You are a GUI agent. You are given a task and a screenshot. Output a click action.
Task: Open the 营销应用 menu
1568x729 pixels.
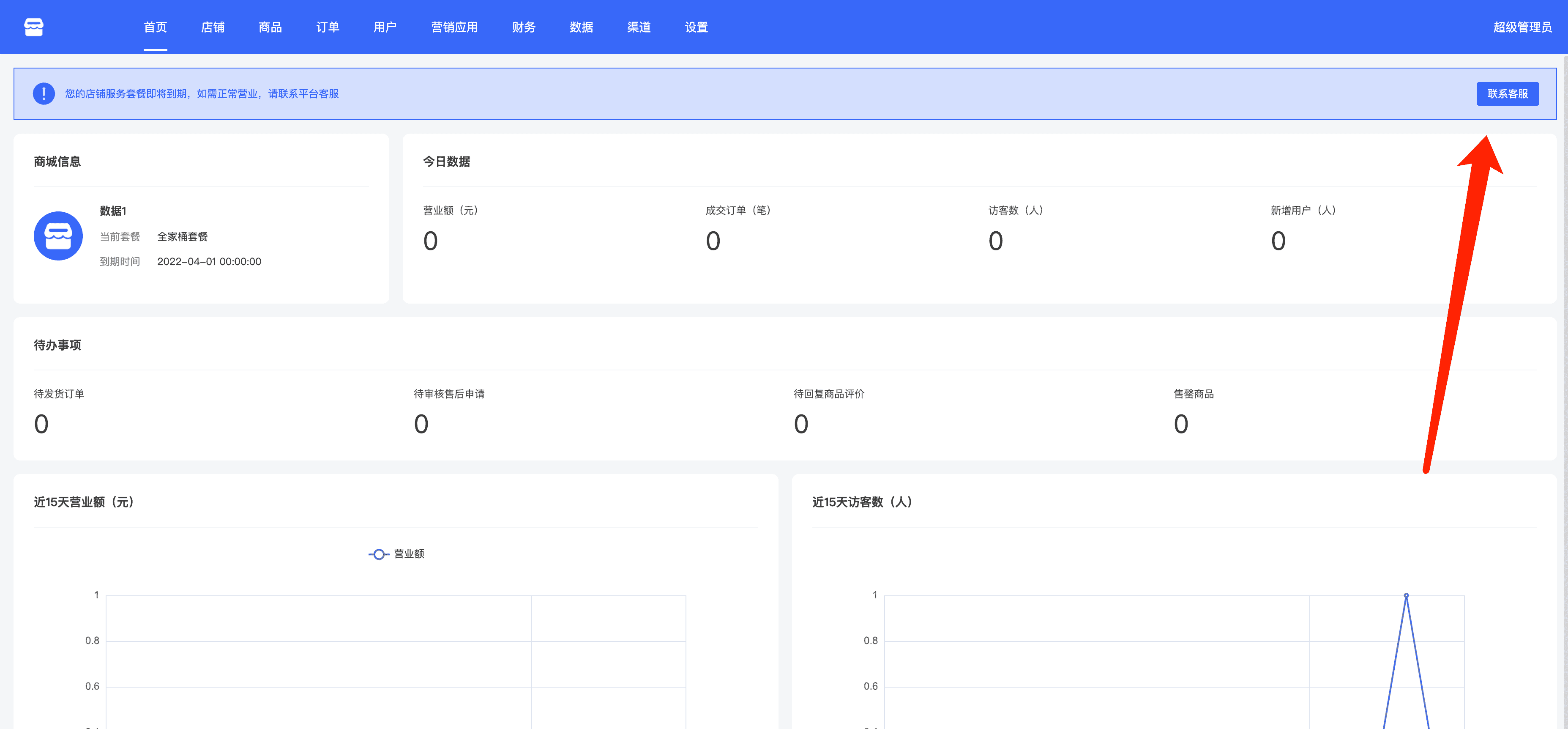click(x=455, y=27)
